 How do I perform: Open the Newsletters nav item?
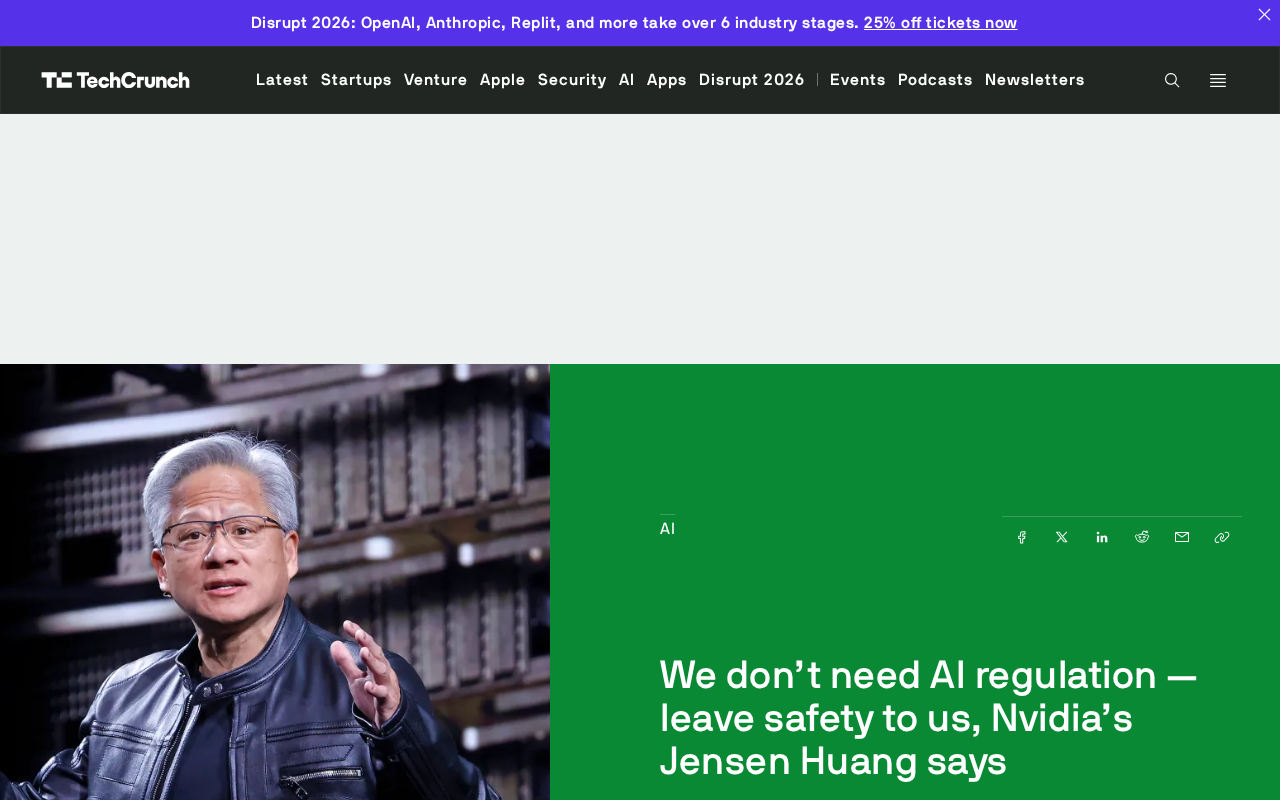(1035, 80)
